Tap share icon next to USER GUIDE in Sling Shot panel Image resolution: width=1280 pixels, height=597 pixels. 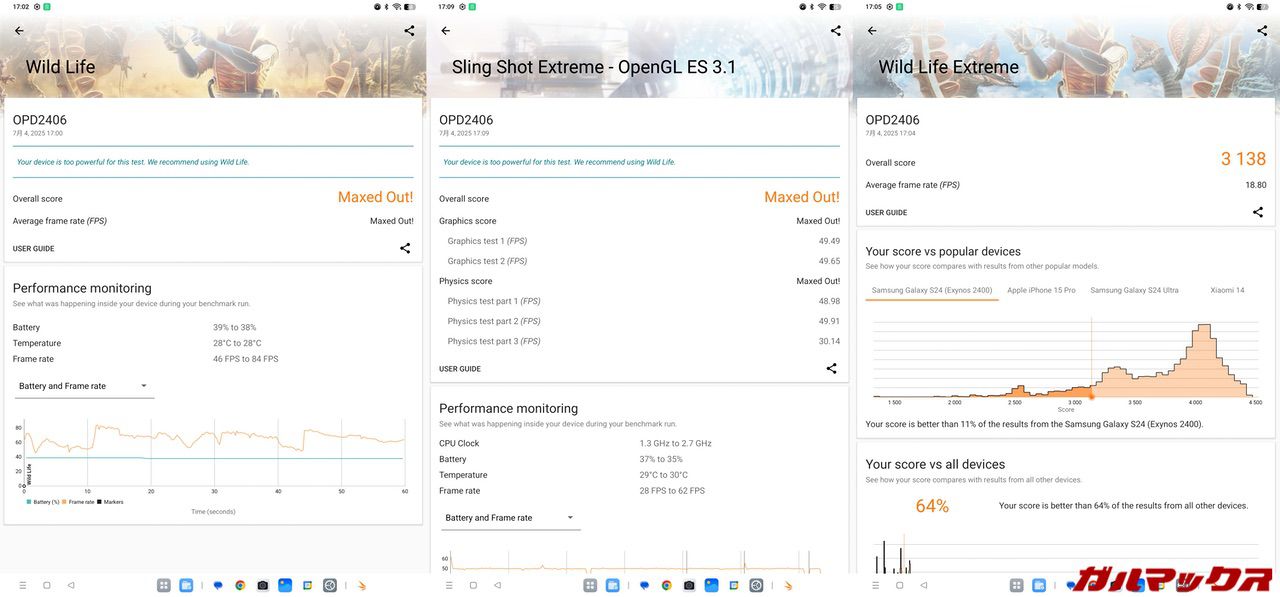(x=831, y=369)
